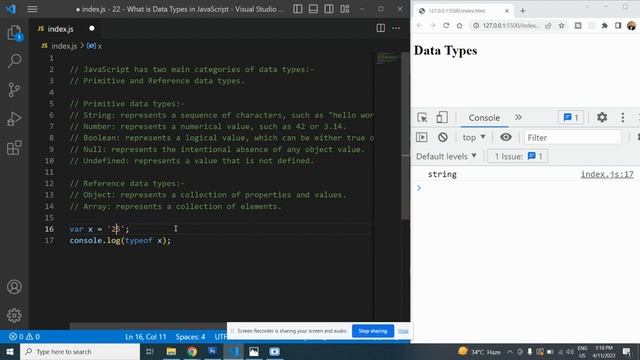Open Default levels dropdown

(x=446, y=156)
